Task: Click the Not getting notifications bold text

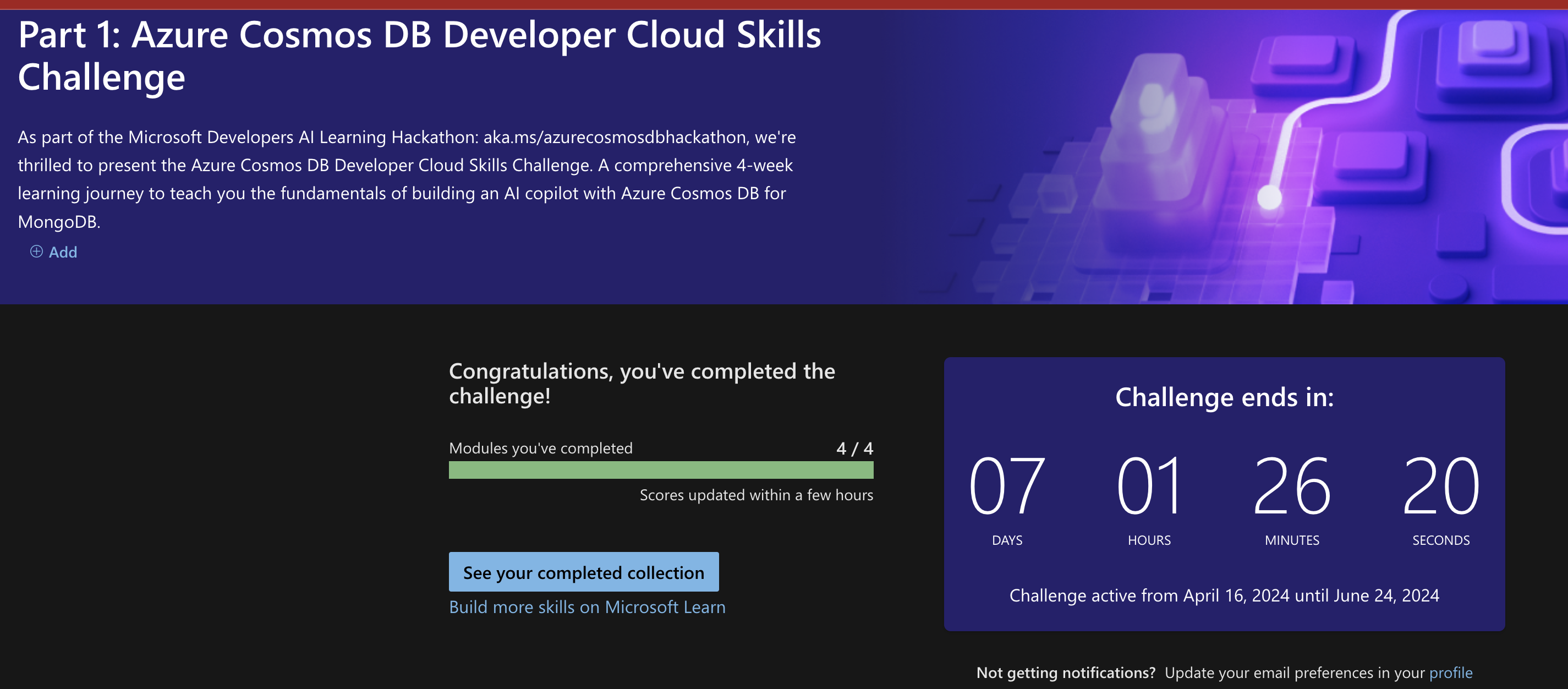Action: coord(1065,672)
